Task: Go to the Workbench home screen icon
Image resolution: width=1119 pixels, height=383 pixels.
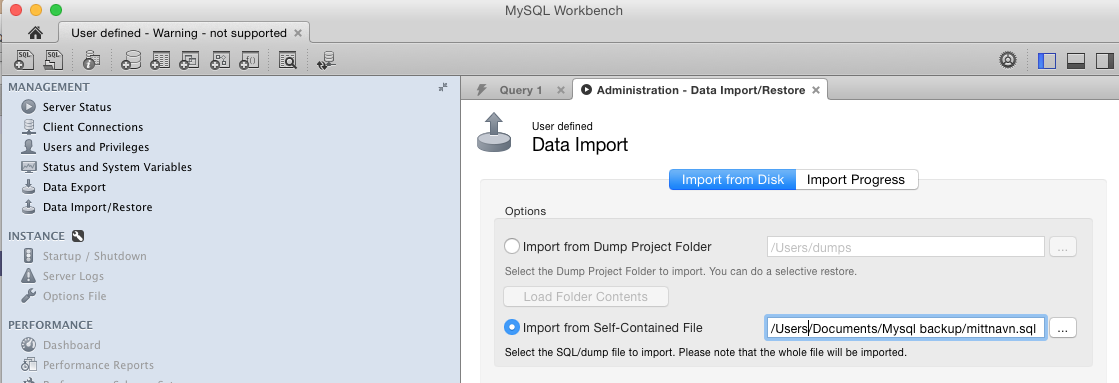Action: 35,33
